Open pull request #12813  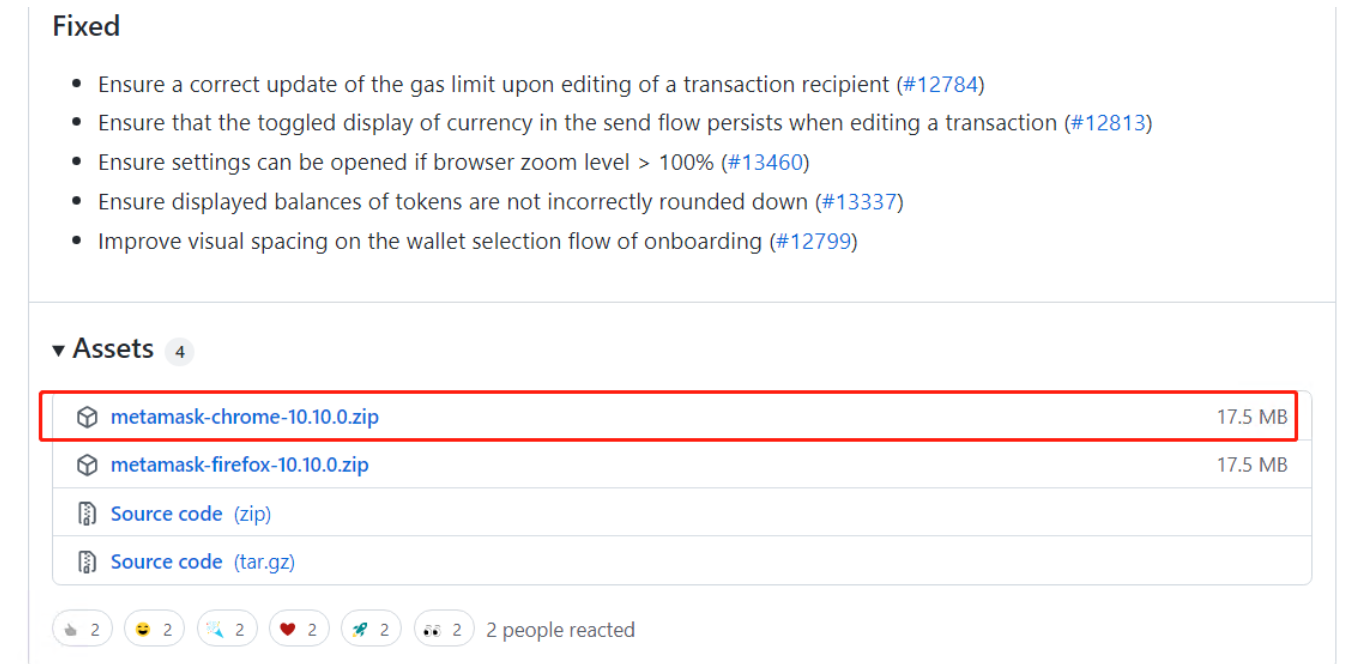[x=1108, y=123]
